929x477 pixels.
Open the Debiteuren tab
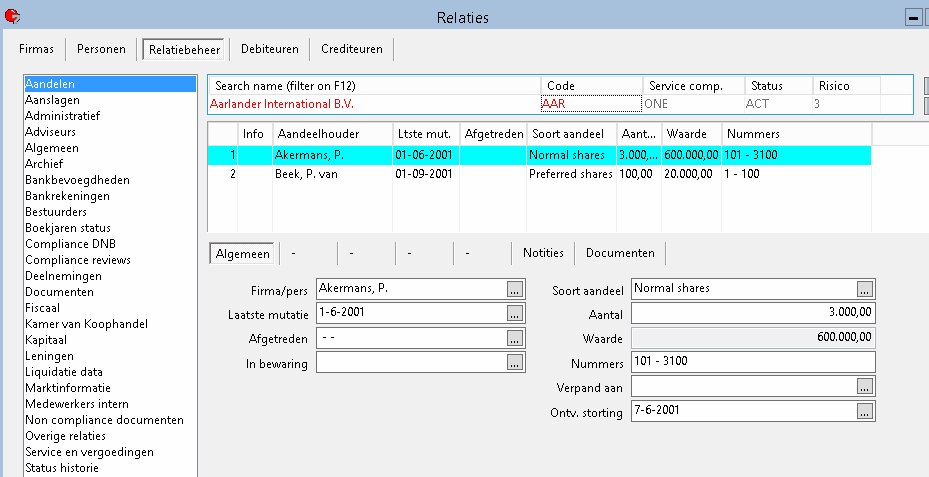pyautogui.click(x=270, y=49)
